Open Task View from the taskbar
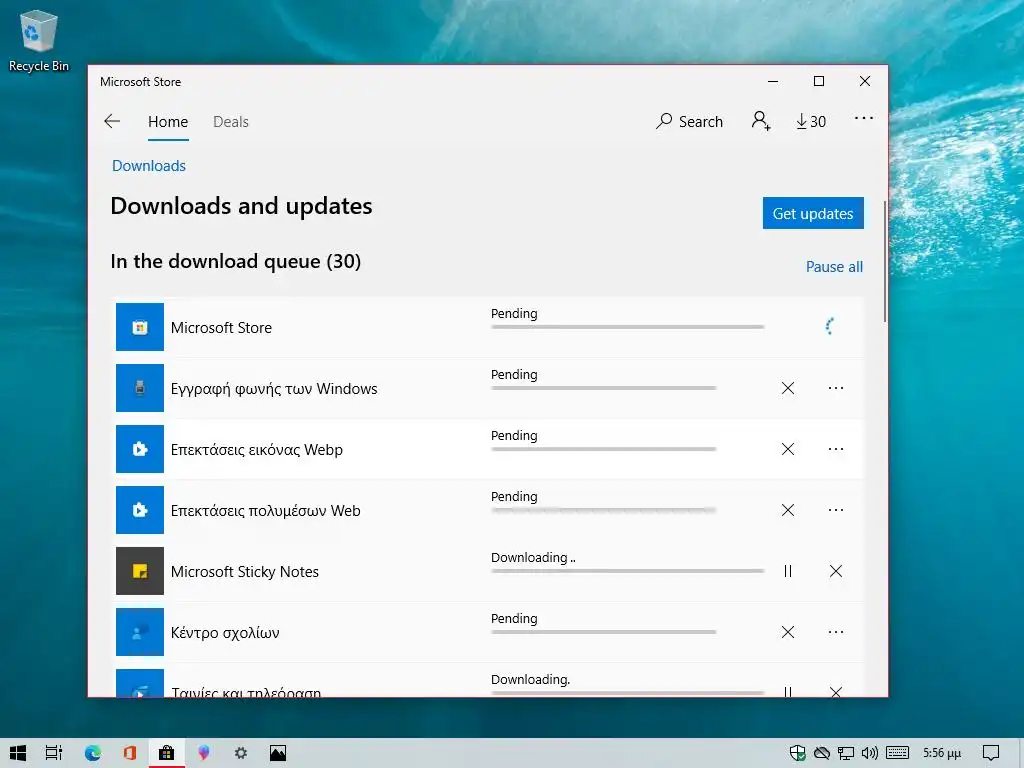 (x=54, y=753)
